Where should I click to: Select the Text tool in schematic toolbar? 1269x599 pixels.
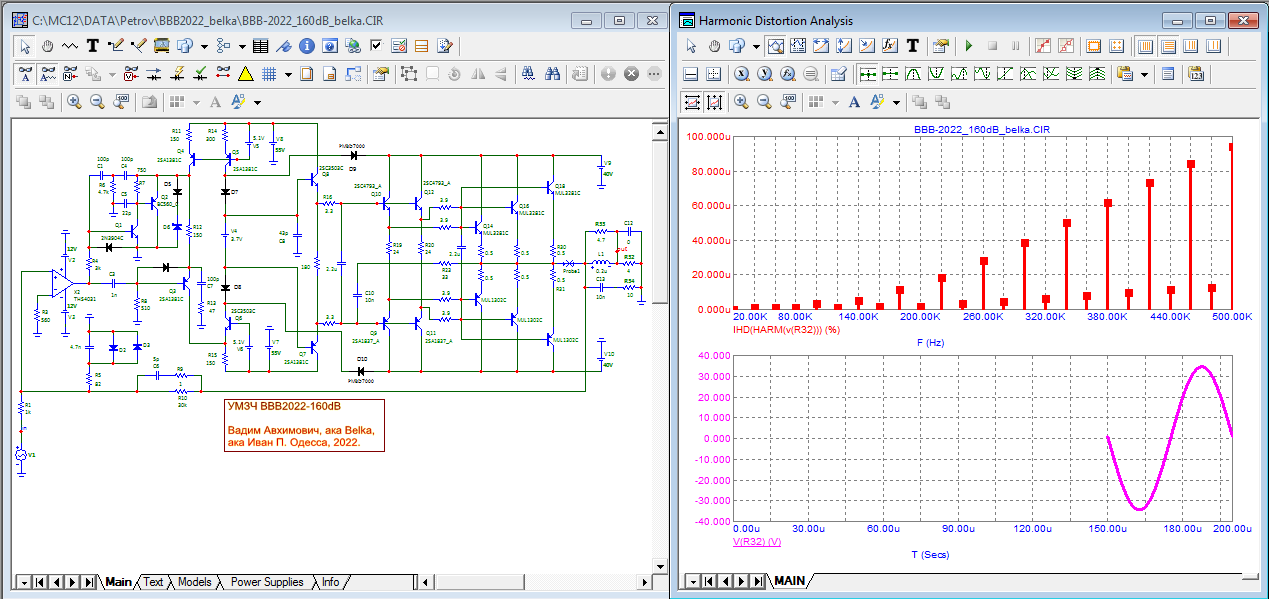coord(93,46)
